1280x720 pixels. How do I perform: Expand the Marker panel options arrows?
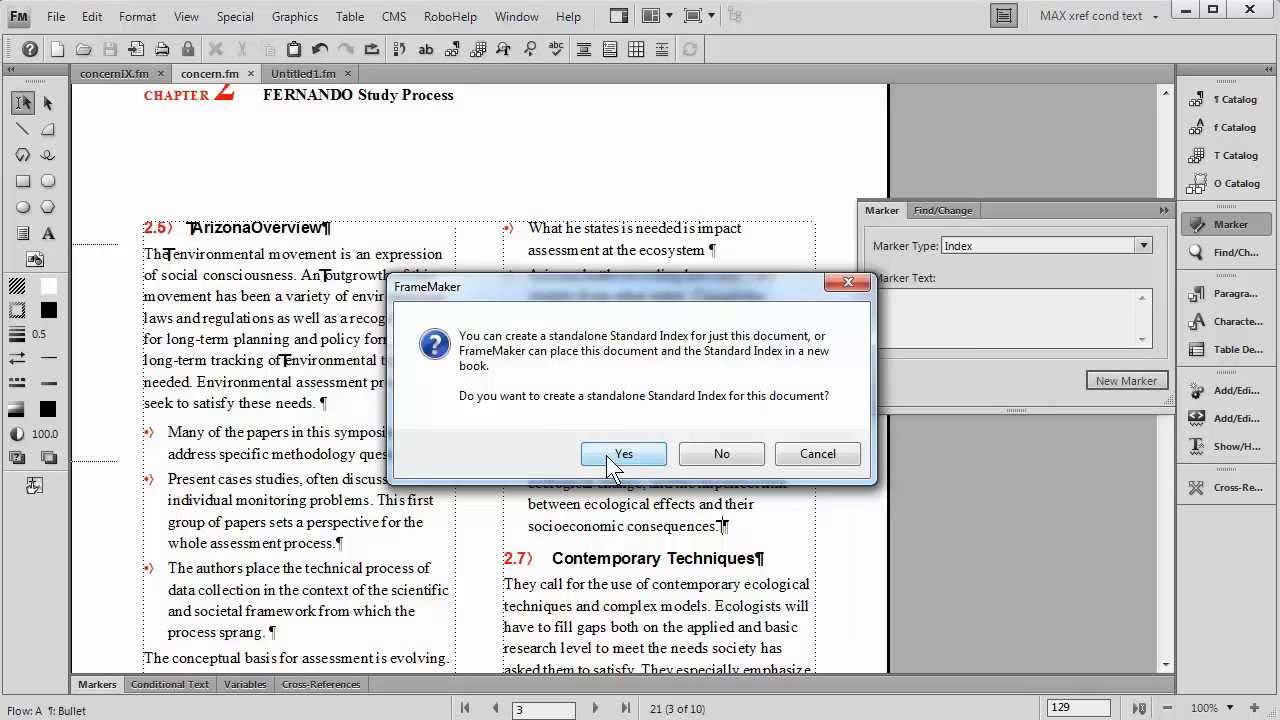click(x=1164, y=210)
